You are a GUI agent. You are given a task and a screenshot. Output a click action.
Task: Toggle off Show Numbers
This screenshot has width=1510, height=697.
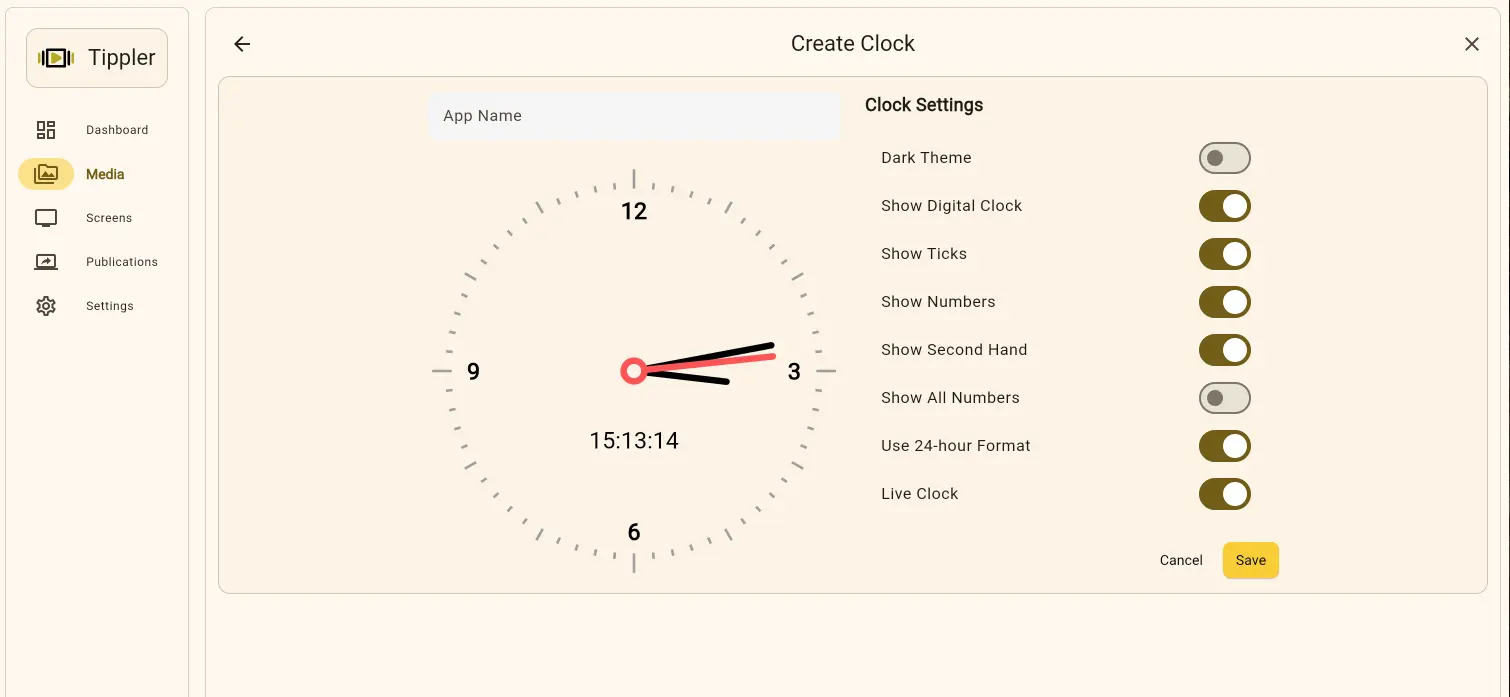pos(1224,302)
